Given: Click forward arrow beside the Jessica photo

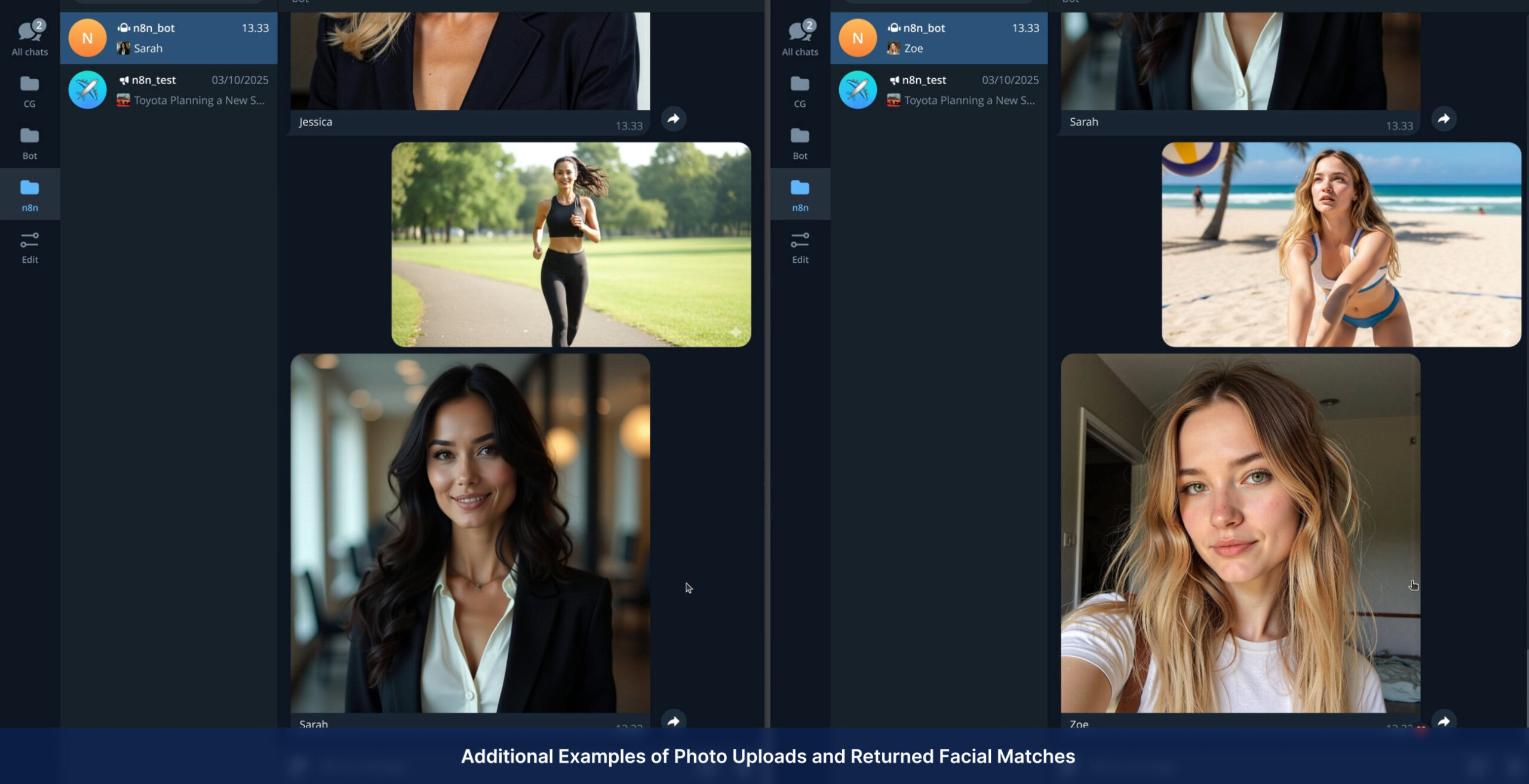Looking at the screenshot, I should point(673,118).
